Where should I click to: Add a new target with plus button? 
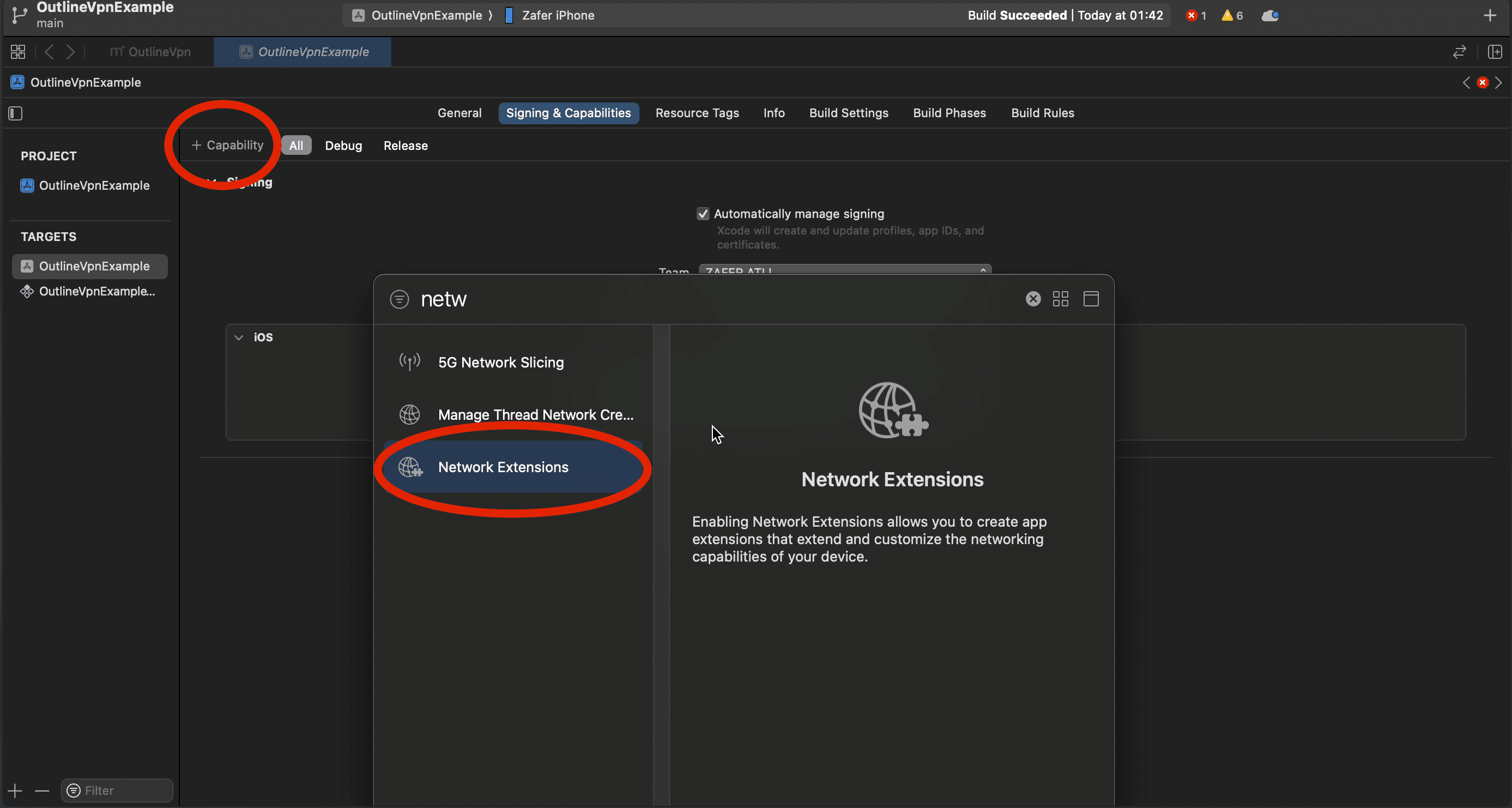tap(15, 791)
